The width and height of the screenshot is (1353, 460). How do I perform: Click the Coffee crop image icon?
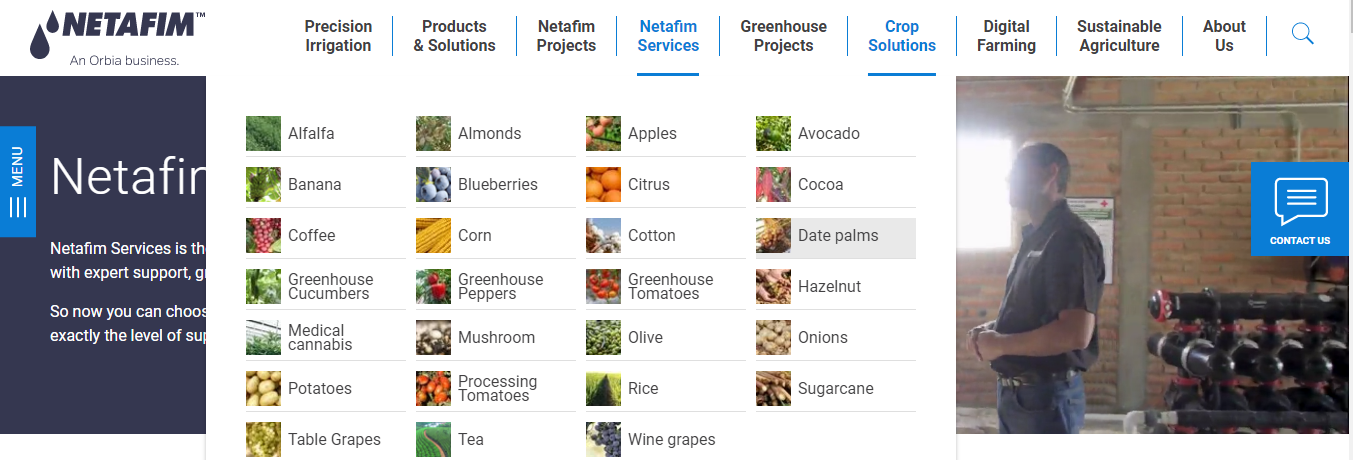point(263,236)
